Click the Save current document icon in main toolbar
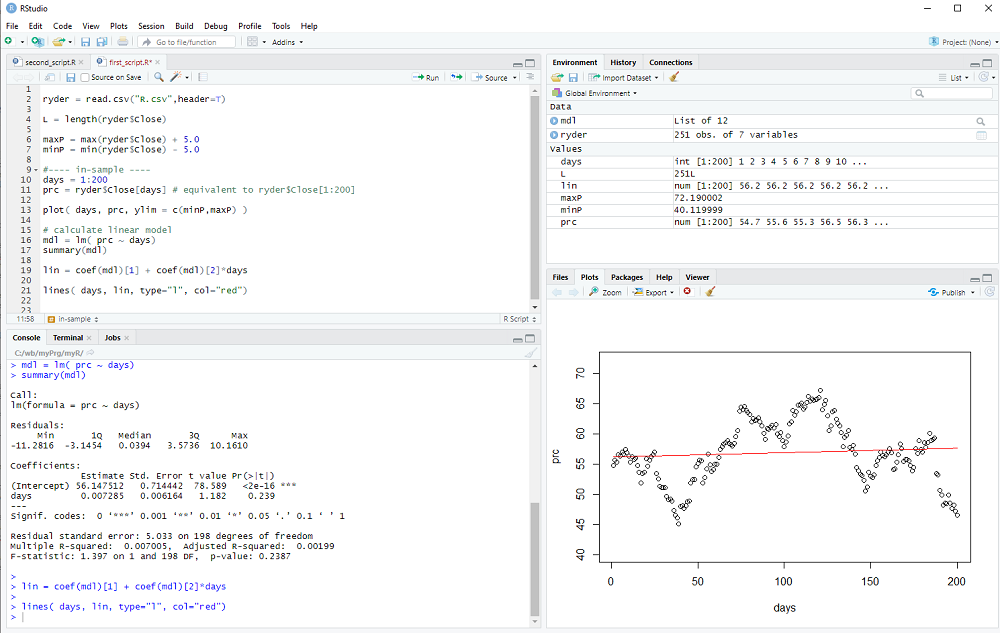 (85, 41)
